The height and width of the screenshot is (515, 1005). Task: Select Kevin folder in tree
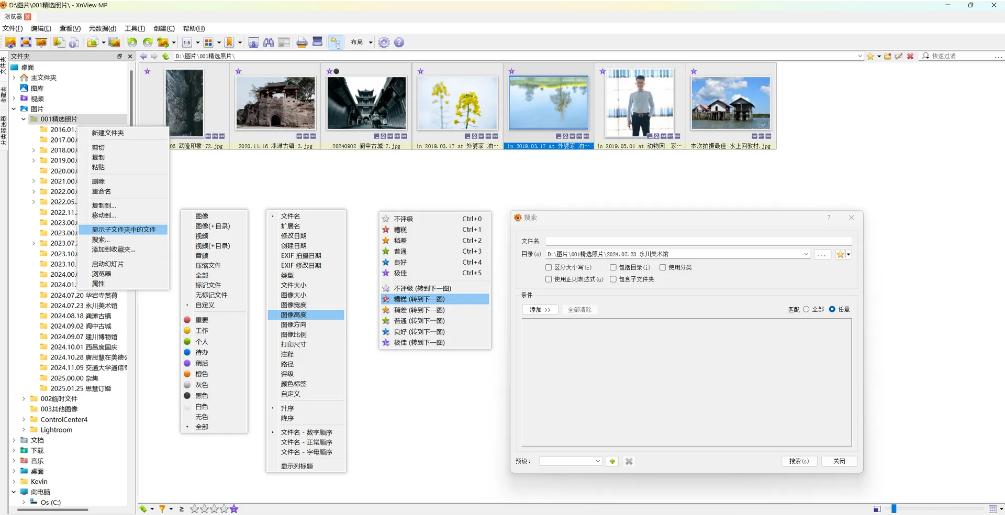(39, 481)
